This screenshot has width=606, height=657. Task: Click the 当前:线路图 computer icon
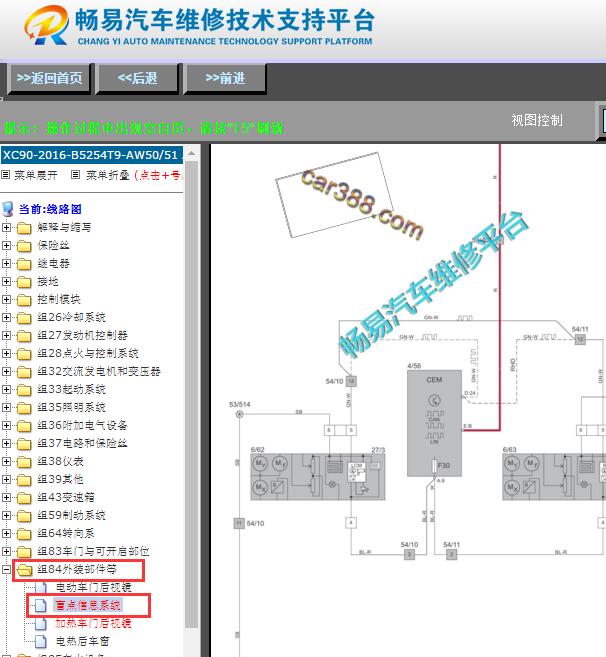8,209
